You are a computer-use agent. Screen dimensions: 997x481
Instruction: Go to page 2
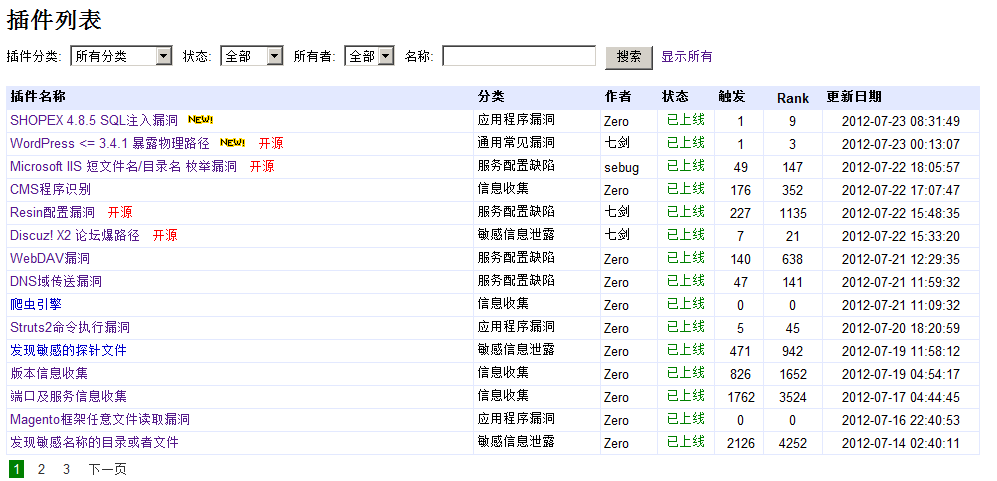pyautogui.click(x=42, y=469)
